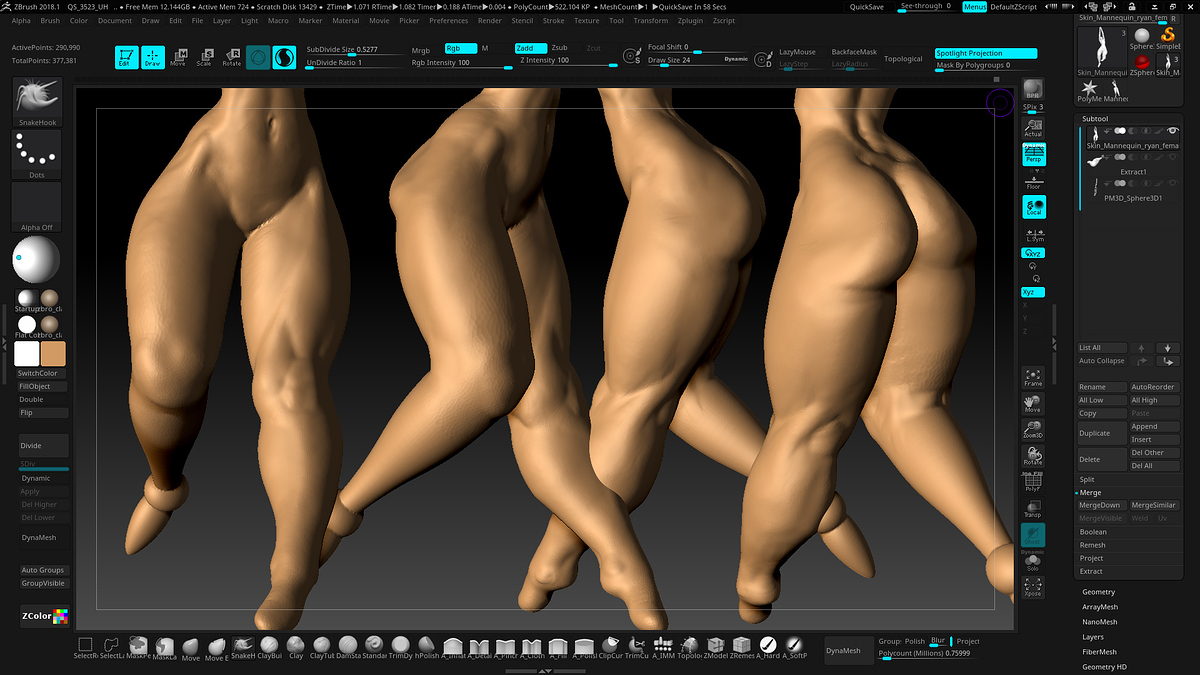Click the Auto Groups button
Viewport: 1200px width, 675px height.
[44, 570]
